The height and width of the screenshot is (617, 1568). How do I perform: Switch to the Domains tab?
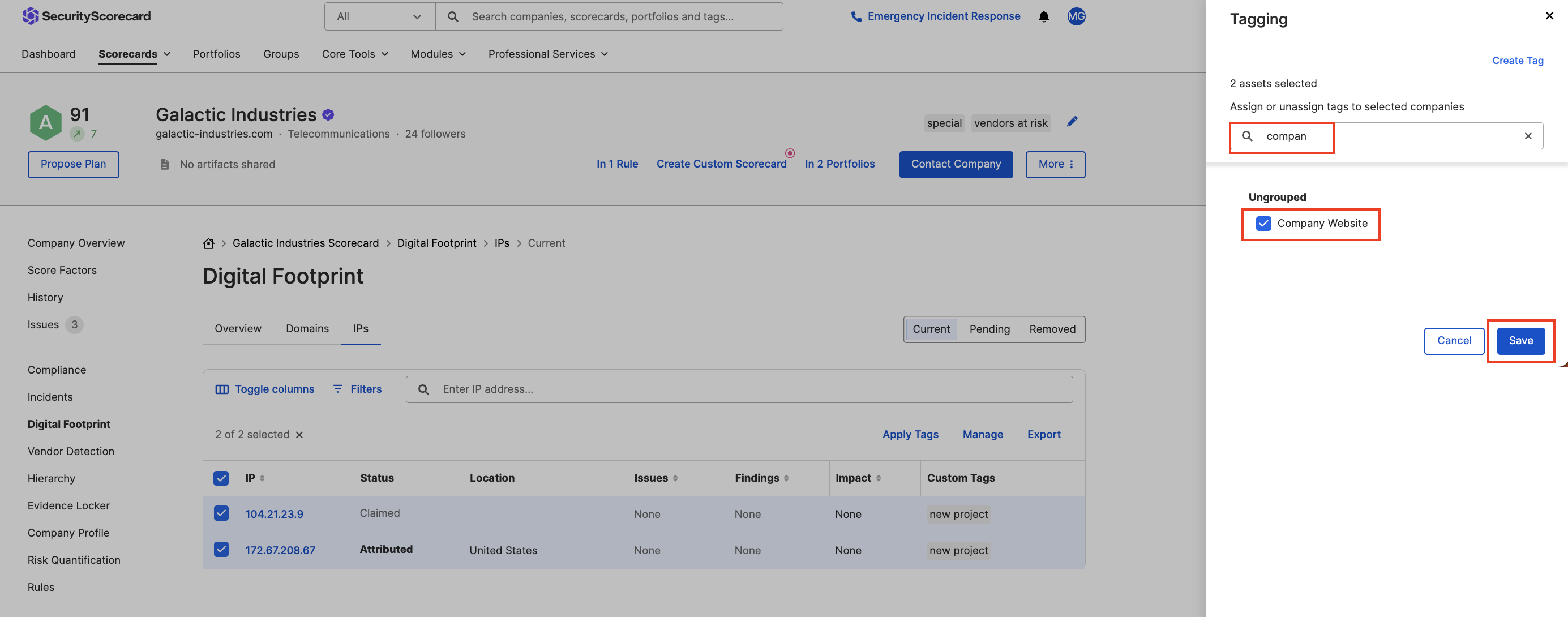pos(307,328)
